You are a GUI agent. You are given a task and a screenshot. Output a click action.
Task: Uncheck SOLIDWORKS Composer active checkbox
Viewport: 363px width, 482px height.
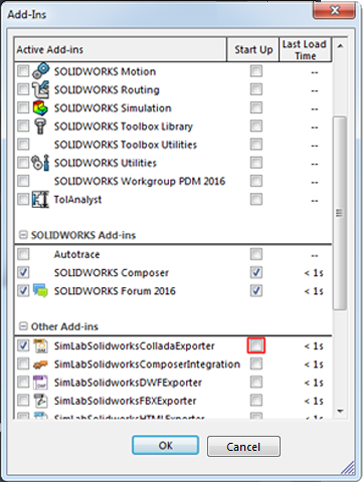point(23,272)
